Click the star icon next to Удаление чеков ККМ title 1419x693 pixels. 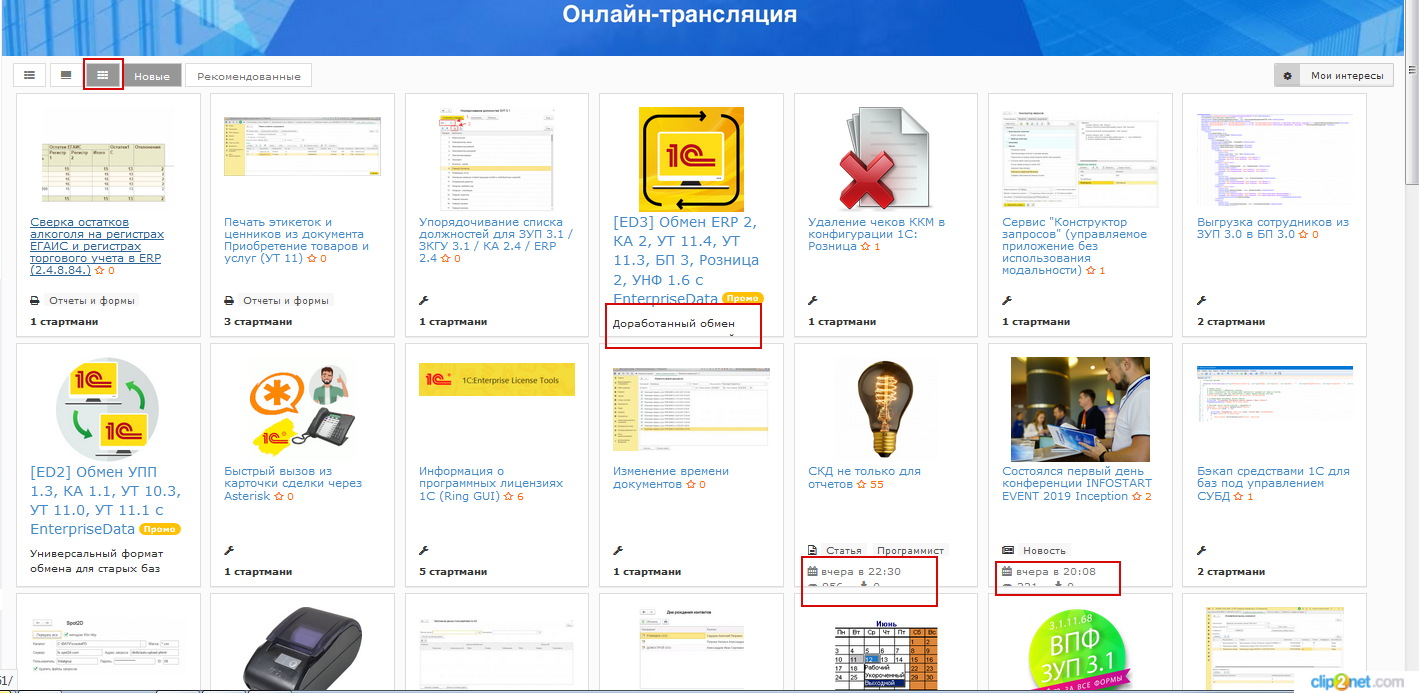point(866,247)
